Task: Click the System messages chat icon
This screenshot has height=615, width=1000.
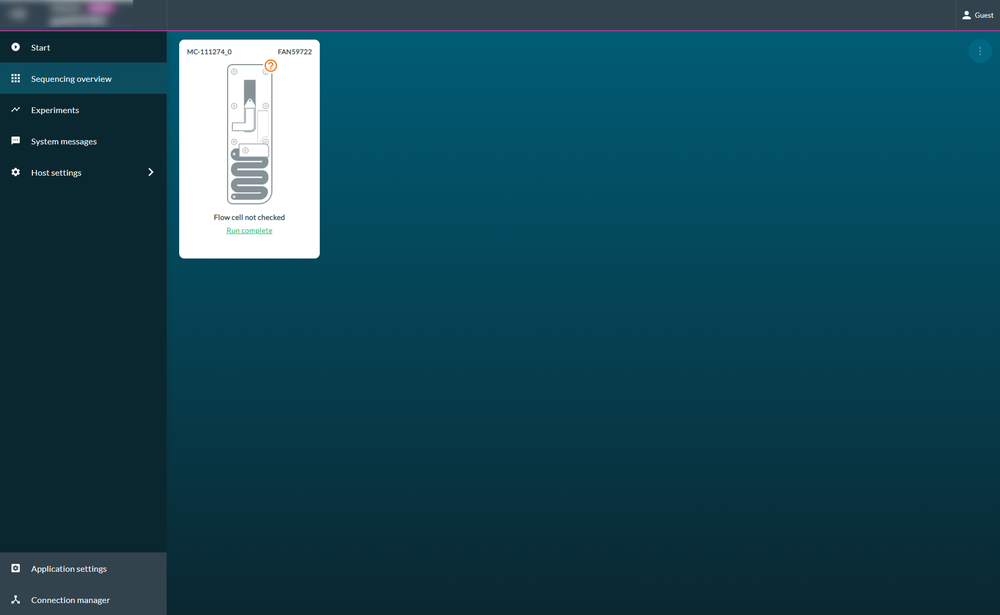Action: (x=15, y=141)
